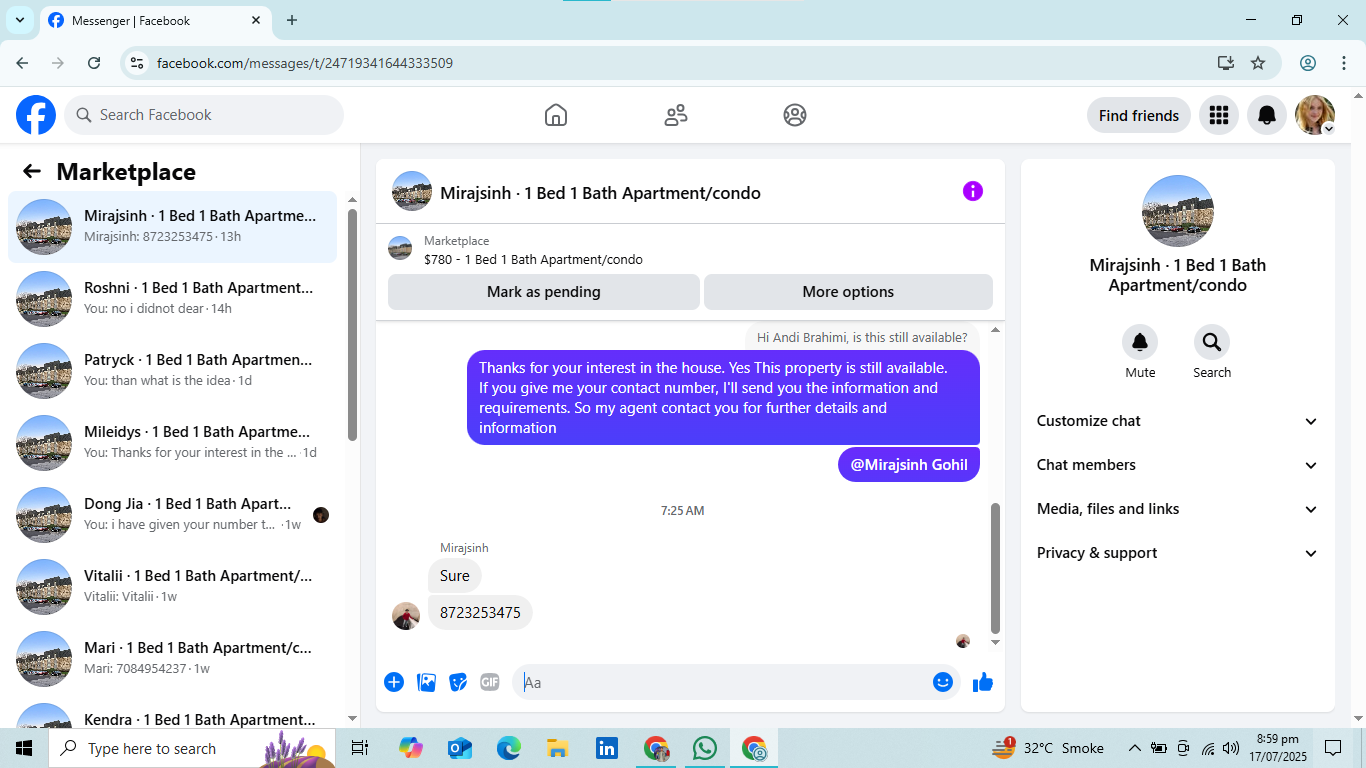
Task: Search within the conversation
Action: pos(1212,343)
